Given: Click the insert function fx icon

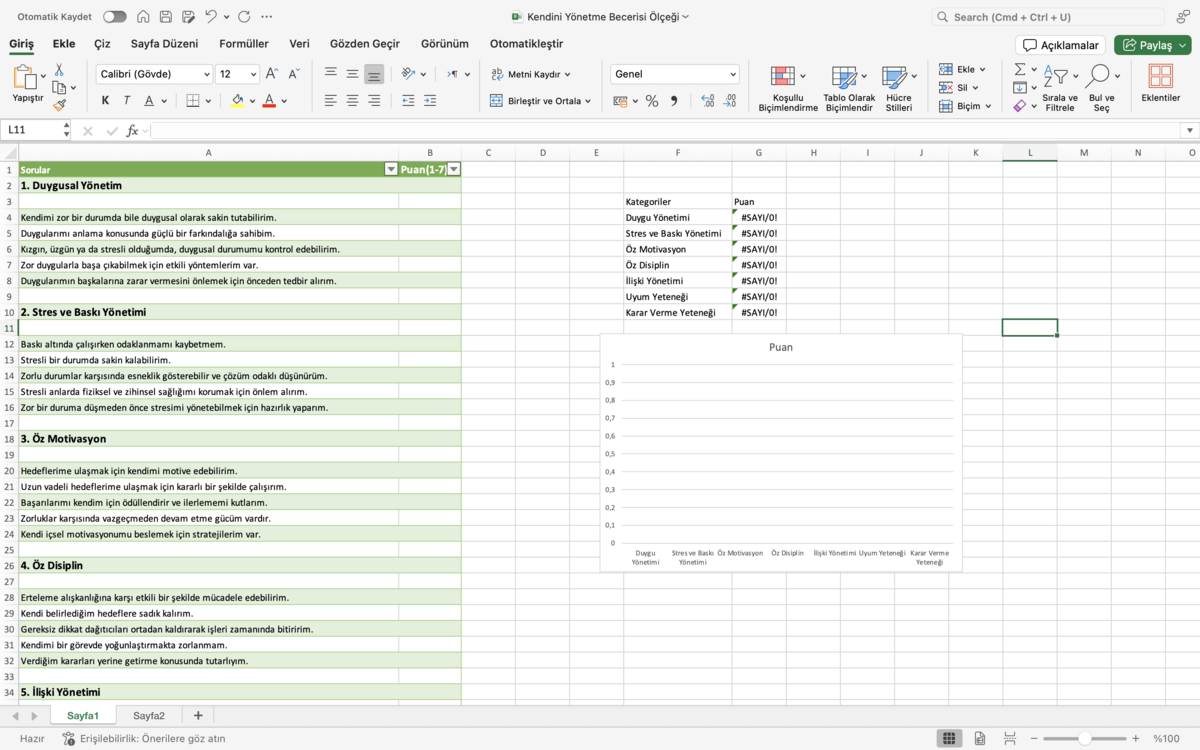Looking at the screenshot, I should tap(133, 130).
